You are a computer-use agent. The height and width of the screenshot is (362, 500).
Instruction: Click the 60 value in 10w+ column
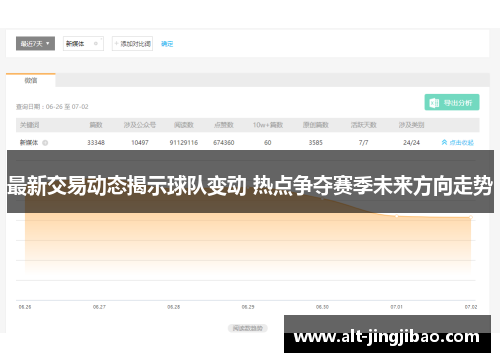268,143
